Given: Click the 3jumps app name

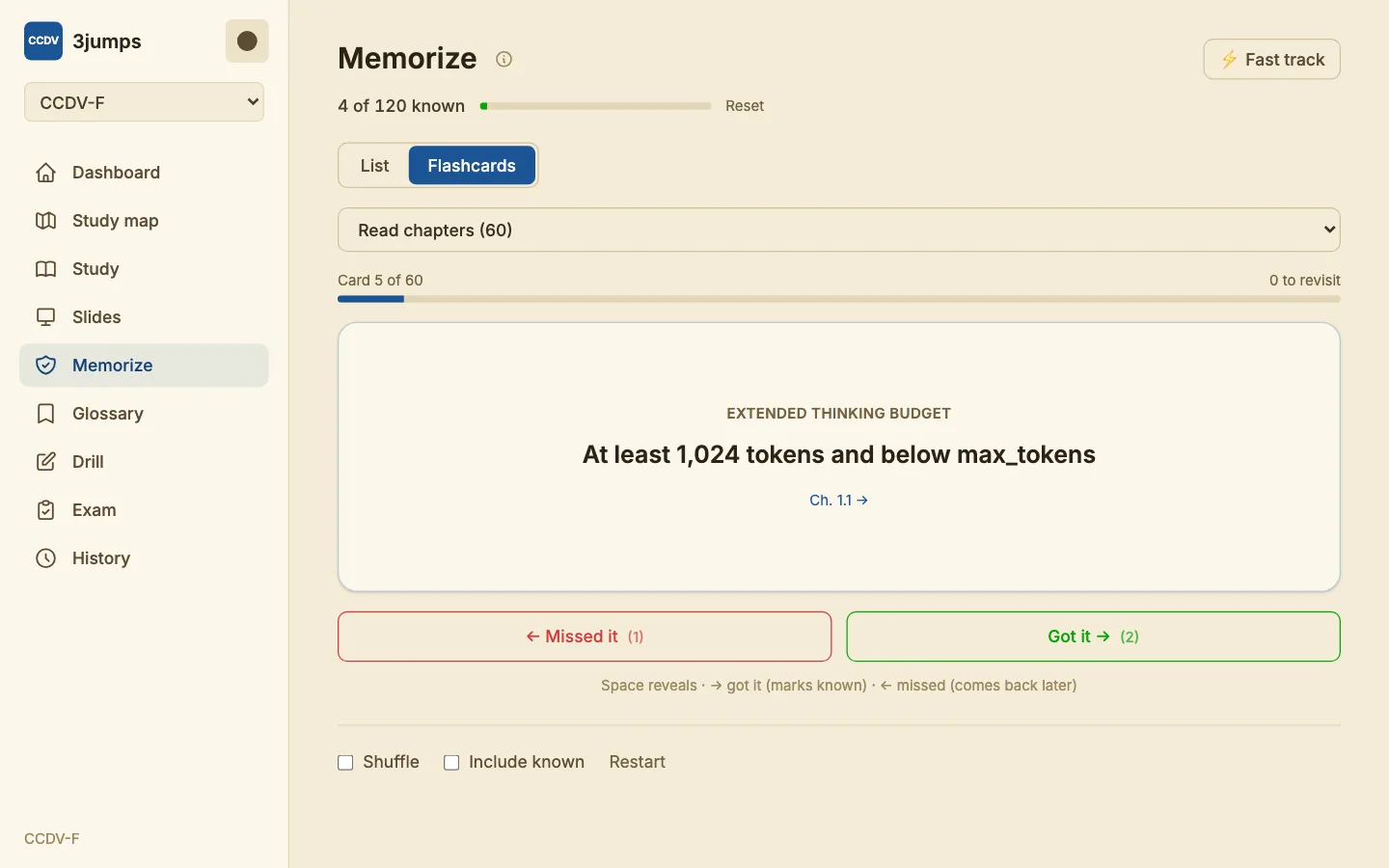Looking at the screenshot, I should tap(107, 41).
